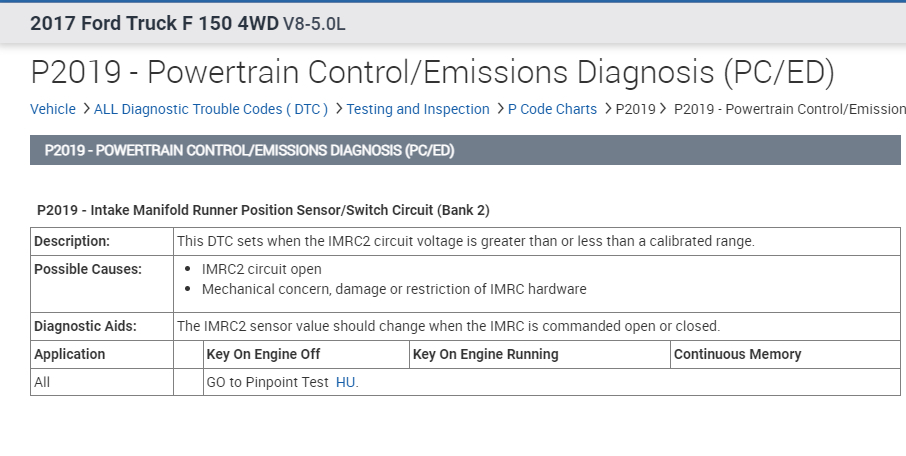Select the last breadcrumb, P2019 - Powertrain Control/Emission
The width and height of the screenshot is (906, 456).
point(789,109)
